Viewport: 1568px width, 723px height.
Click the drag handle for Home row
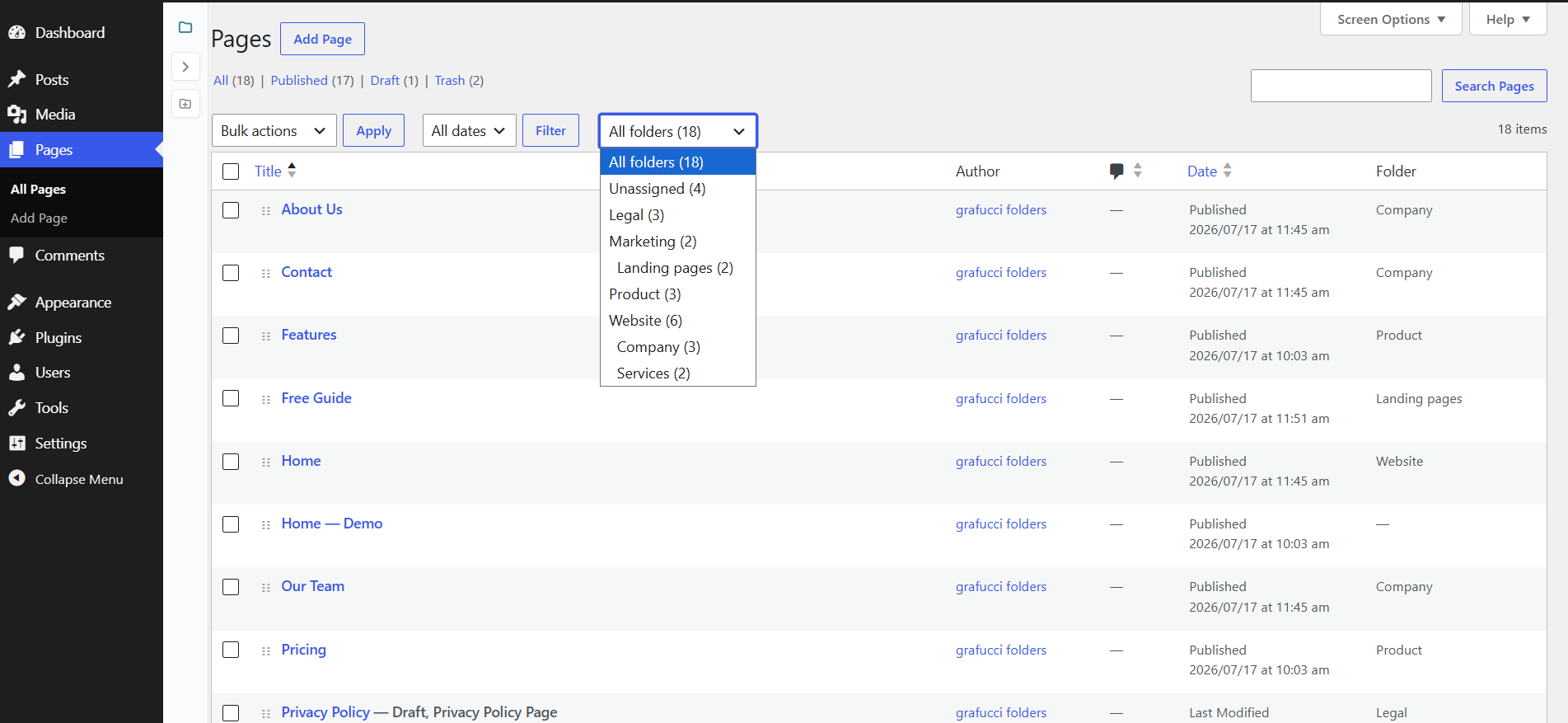tap(266, 462)
